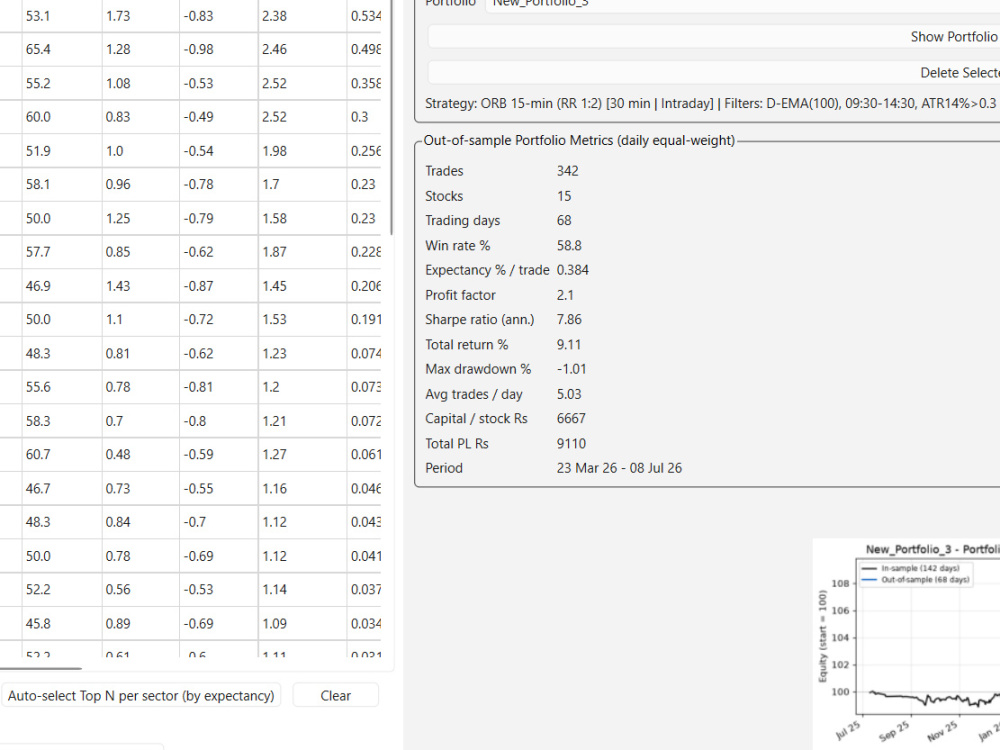Image resolution: width=1000 pixels, height=750 pixels.
Task: Click the expectancy cell 0.191
Action: point(365,320)
